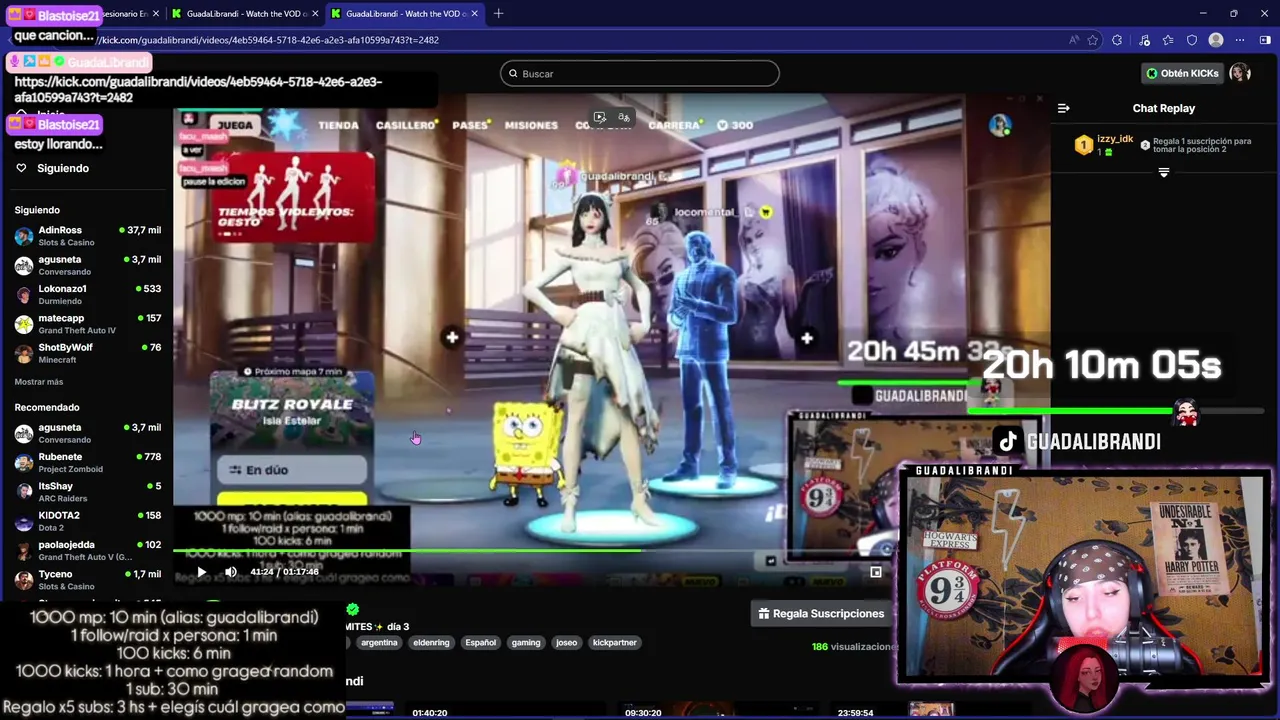
Task: Click the Regala Suscripciones button
Action: pos(821,613)
